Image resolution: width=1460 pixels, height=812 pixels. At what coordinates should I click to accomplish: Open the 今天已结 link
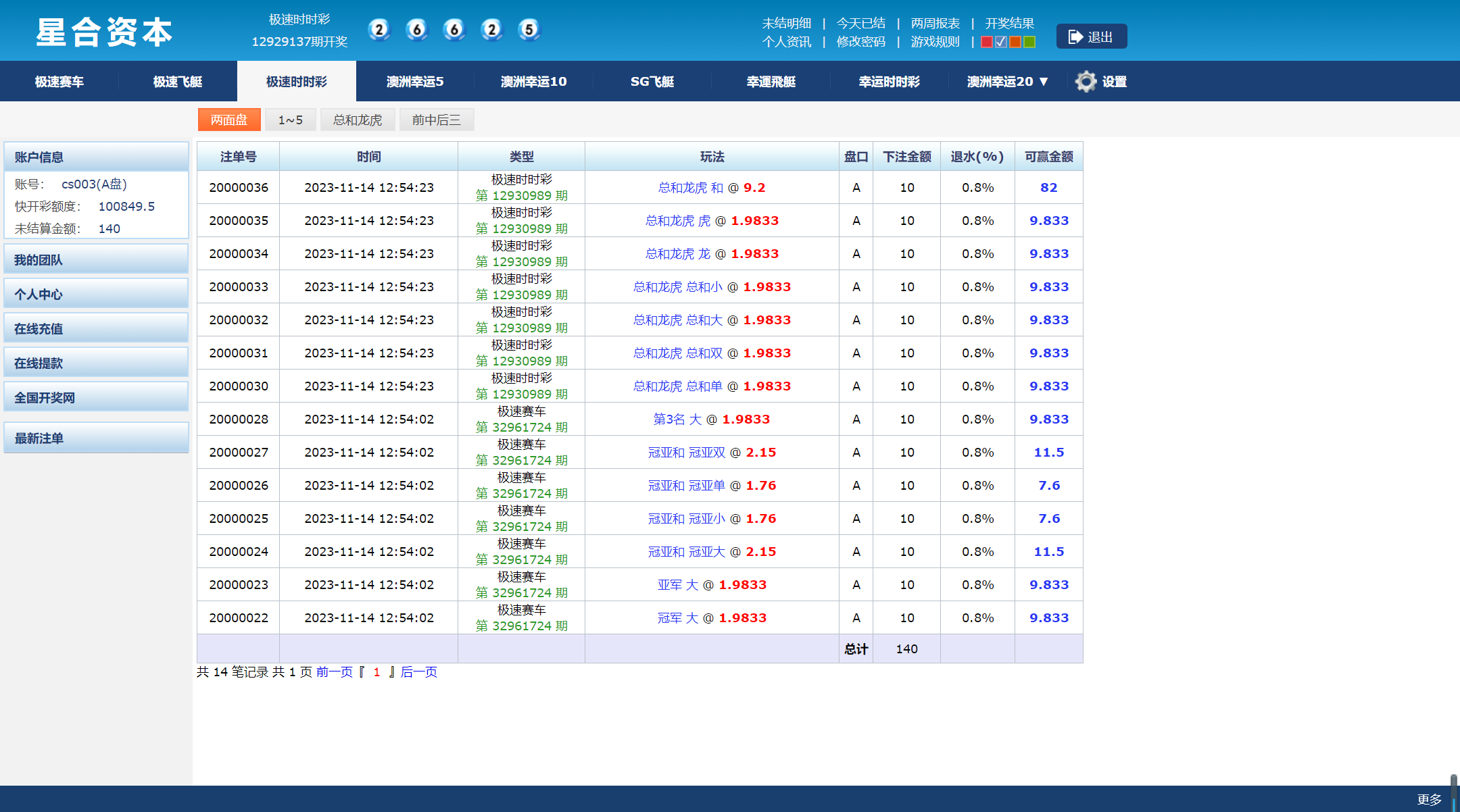[860, 24]
